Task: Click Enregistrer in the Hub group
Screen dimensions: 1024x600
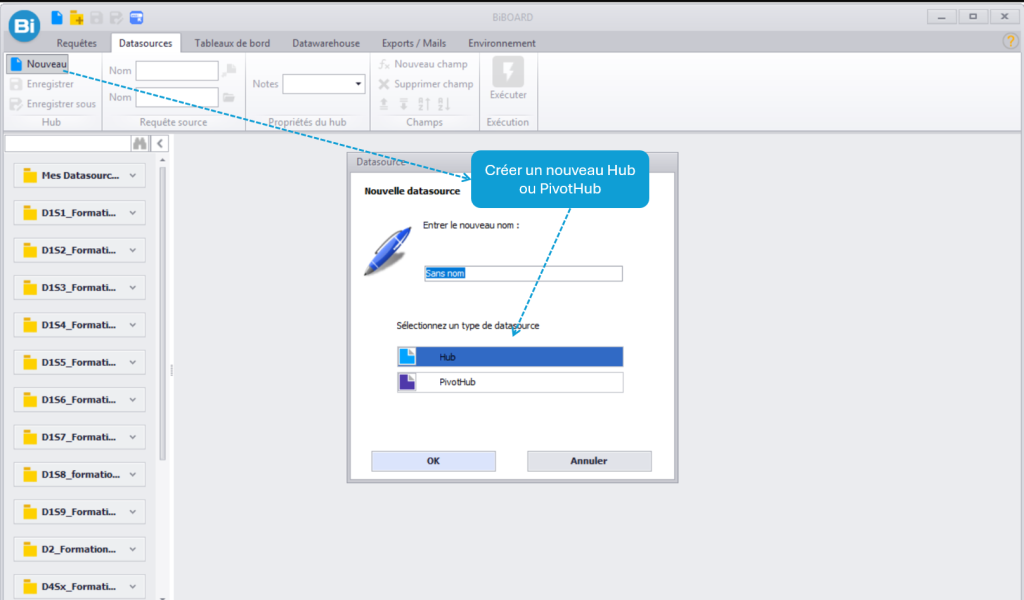Action: (42, 84)
